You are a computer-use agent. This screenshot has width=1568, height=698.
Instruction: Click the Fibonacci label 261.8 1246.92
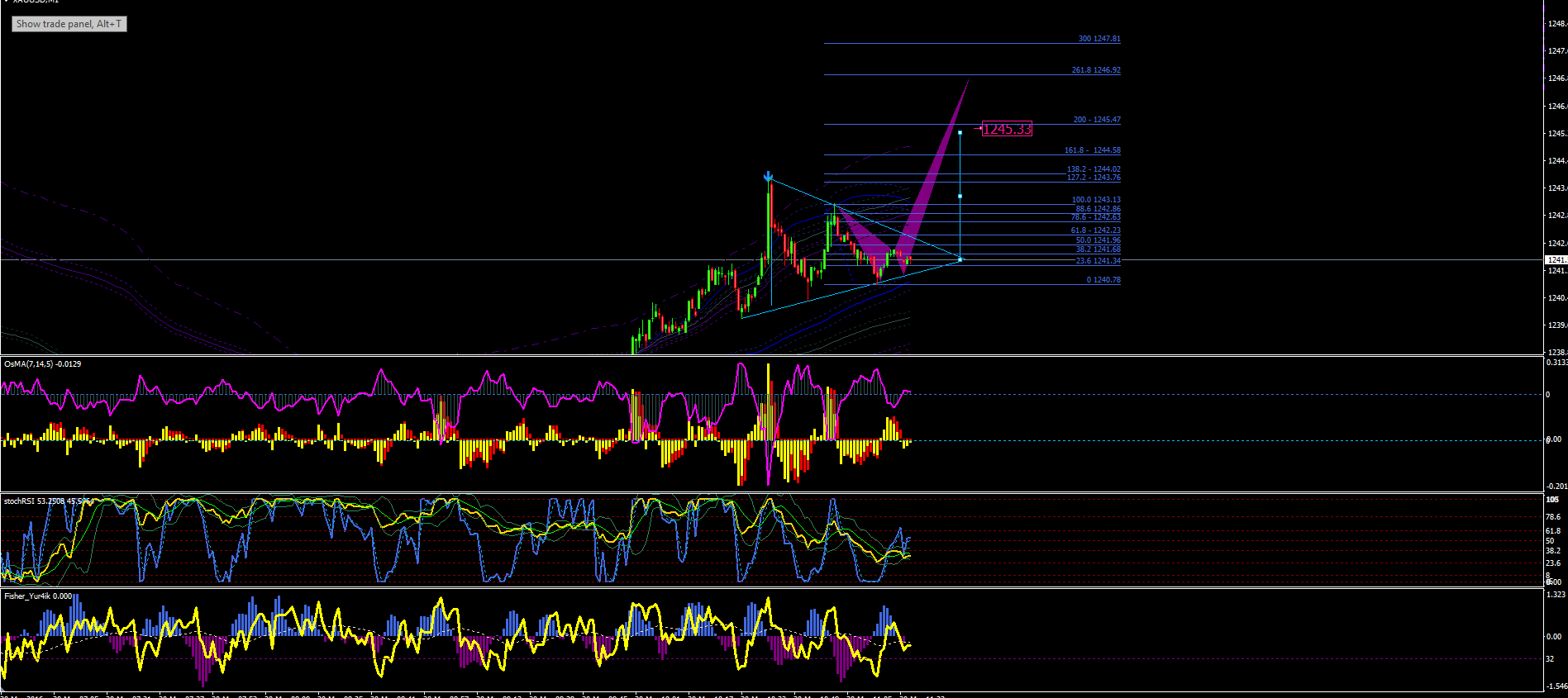pos(1096,70)
